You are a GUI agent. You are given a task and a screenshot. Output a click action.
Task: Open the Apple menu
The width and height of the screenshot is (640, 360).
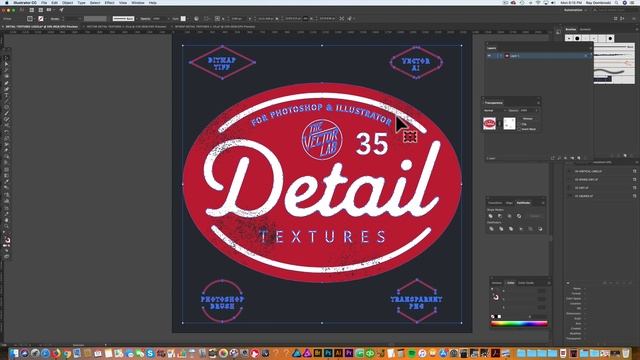click(x=7, y=2)
